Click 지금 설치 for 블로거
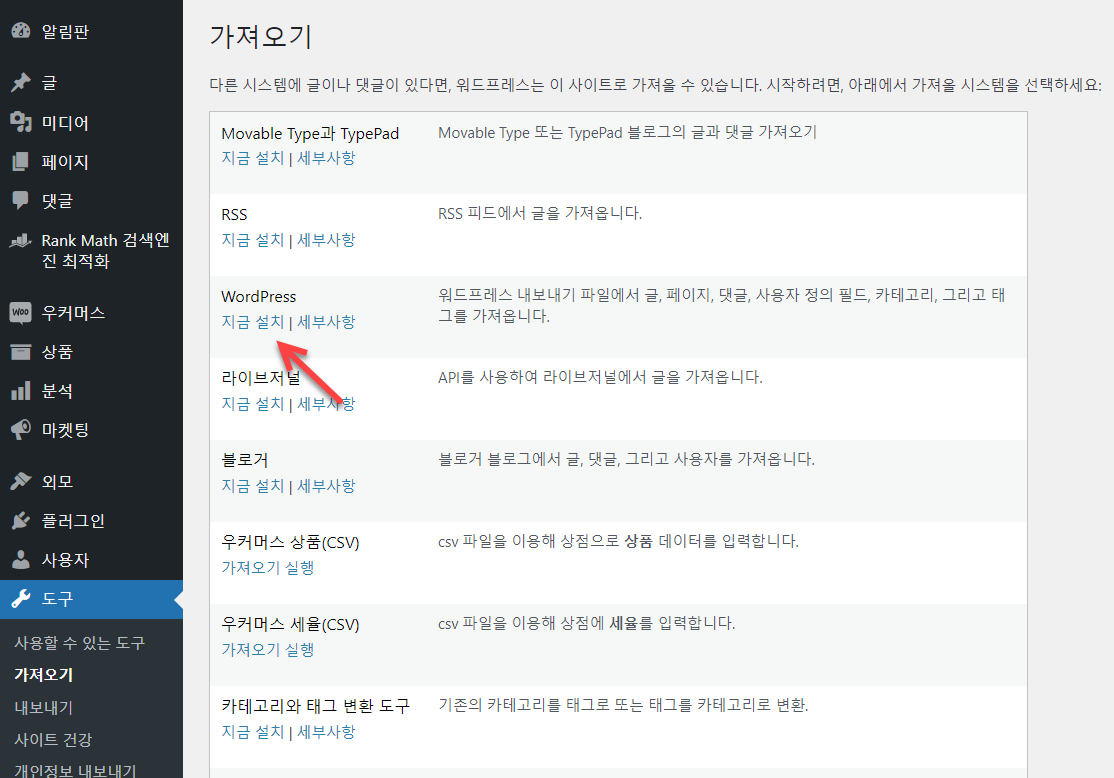This screenshot has height=778, width=1114. pyautogui.click(x=252, y=486)
